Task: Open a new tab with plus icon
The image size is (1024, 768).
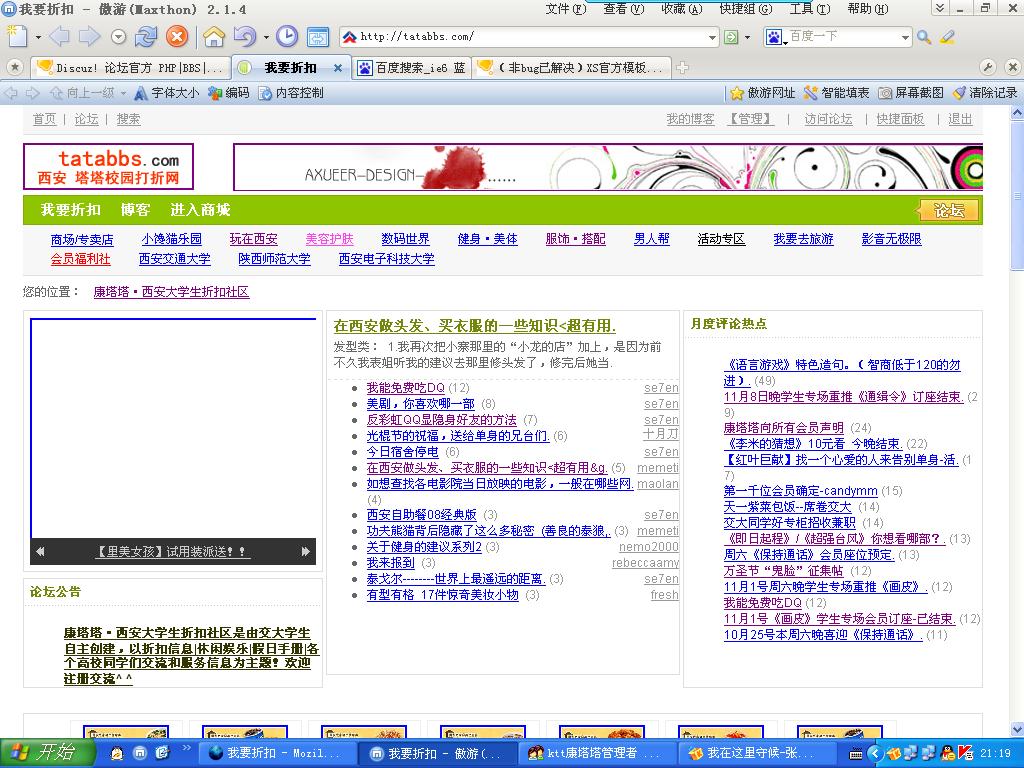Action: click(683, 68)
